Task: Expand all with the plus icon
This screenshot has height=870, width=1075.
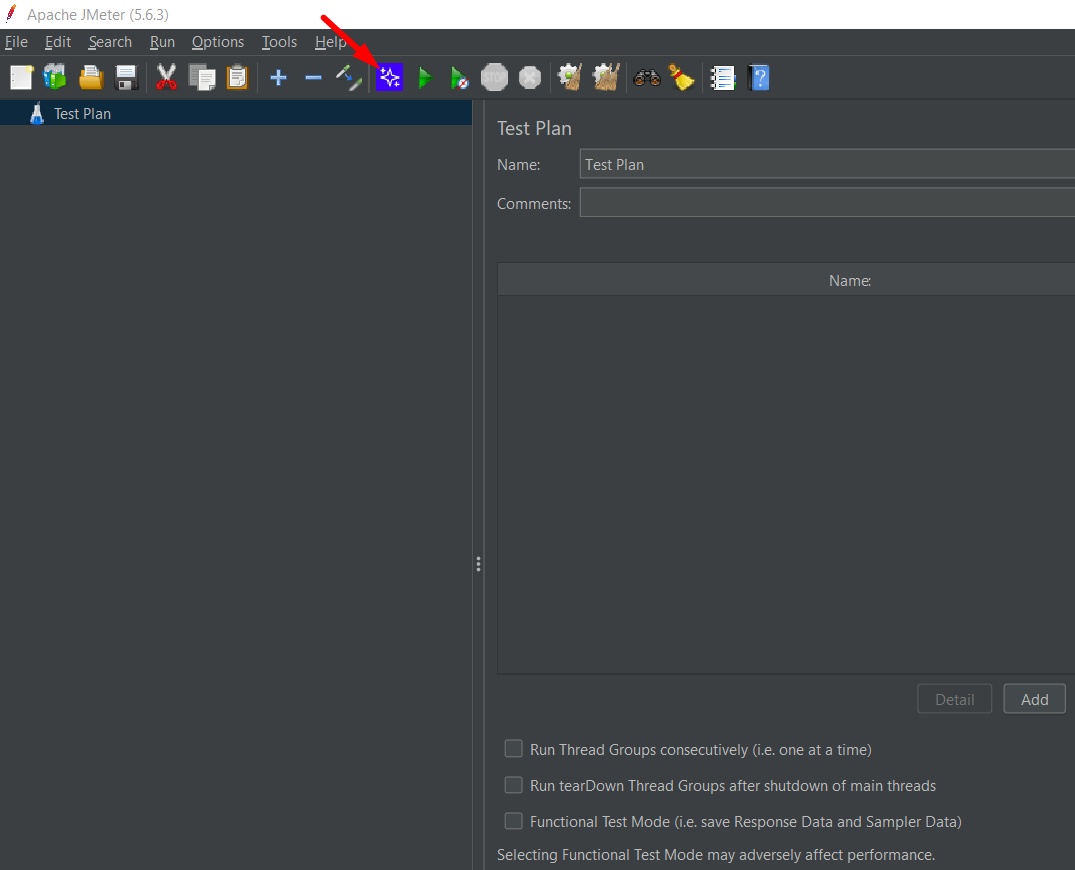Action: [x=278, y=77]
